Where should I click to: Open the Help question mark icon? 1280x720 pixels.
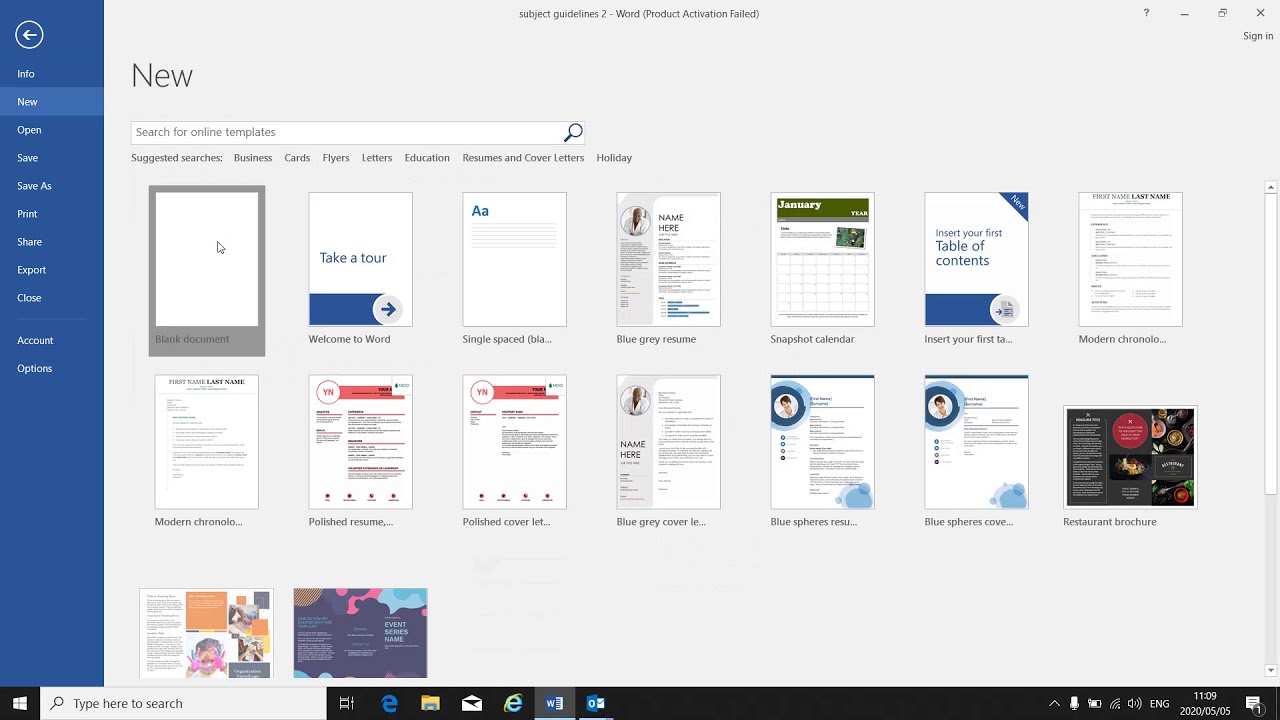point(1146,13)
